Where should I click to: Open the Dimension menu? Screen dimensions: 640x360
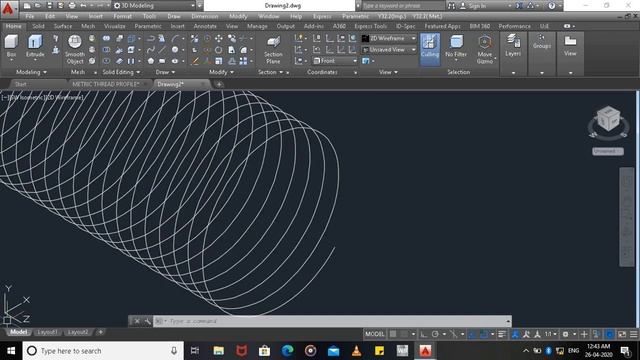204,16
